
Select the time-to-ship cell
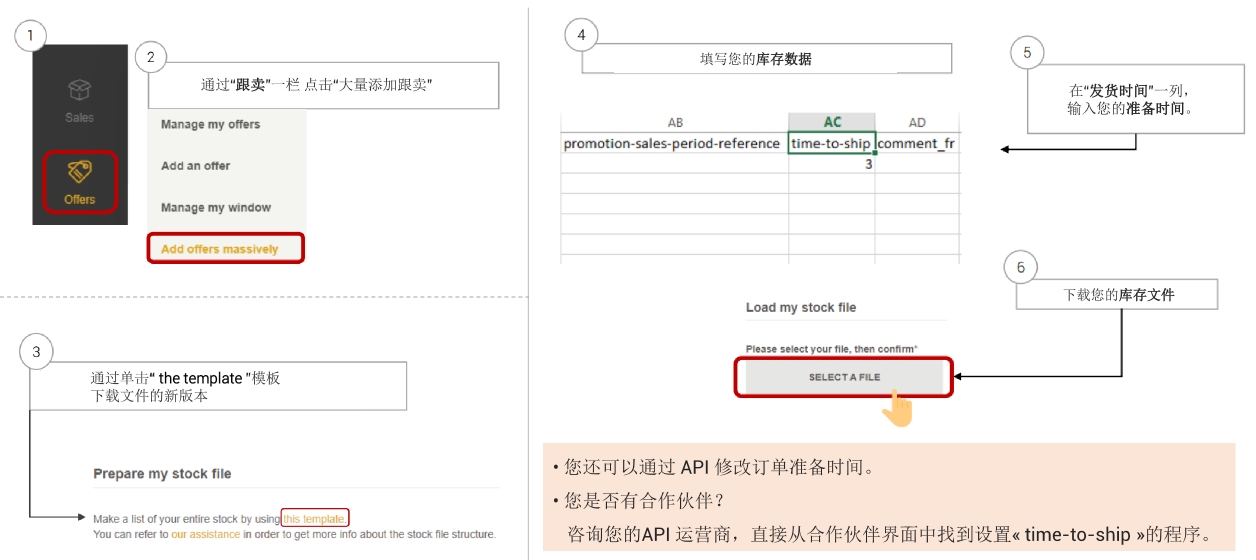(x=831, y=143)
